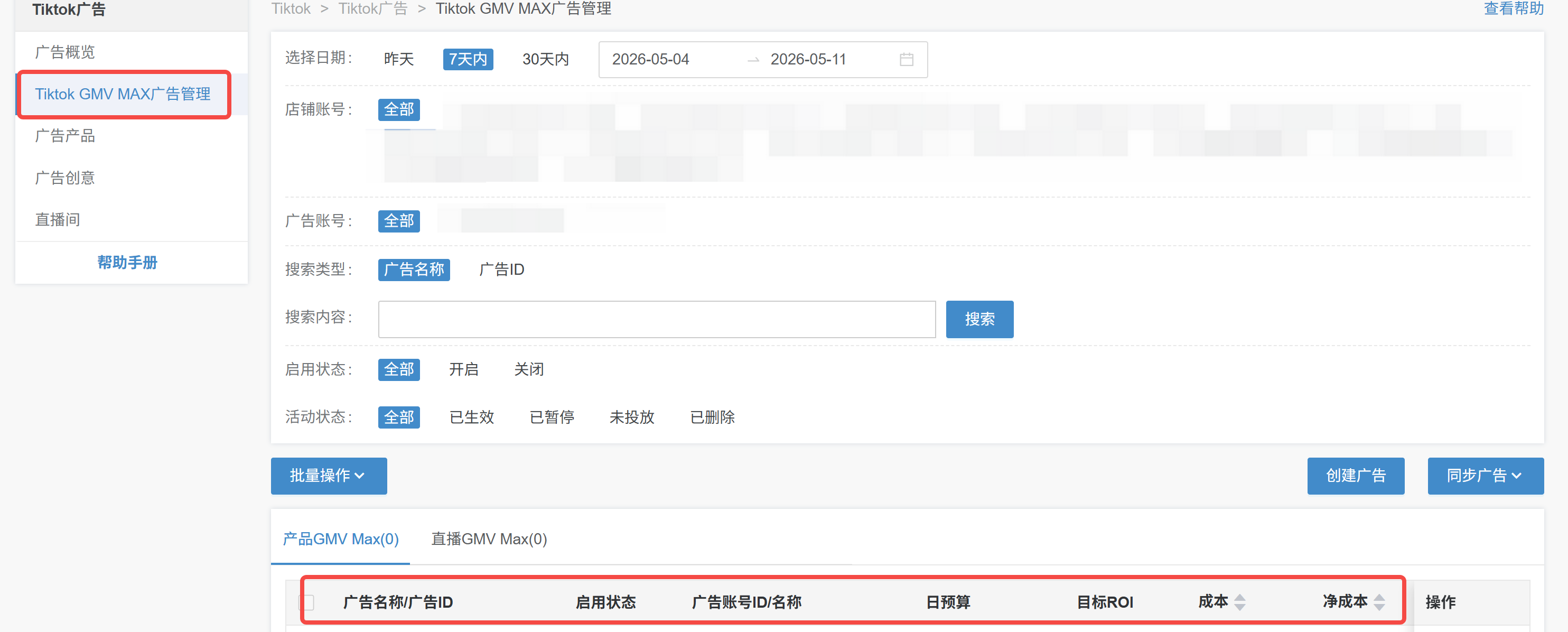Open the date range calendar icon
Screen dimensions: 1568x632
pyautogui.click(x=907, y=59)
